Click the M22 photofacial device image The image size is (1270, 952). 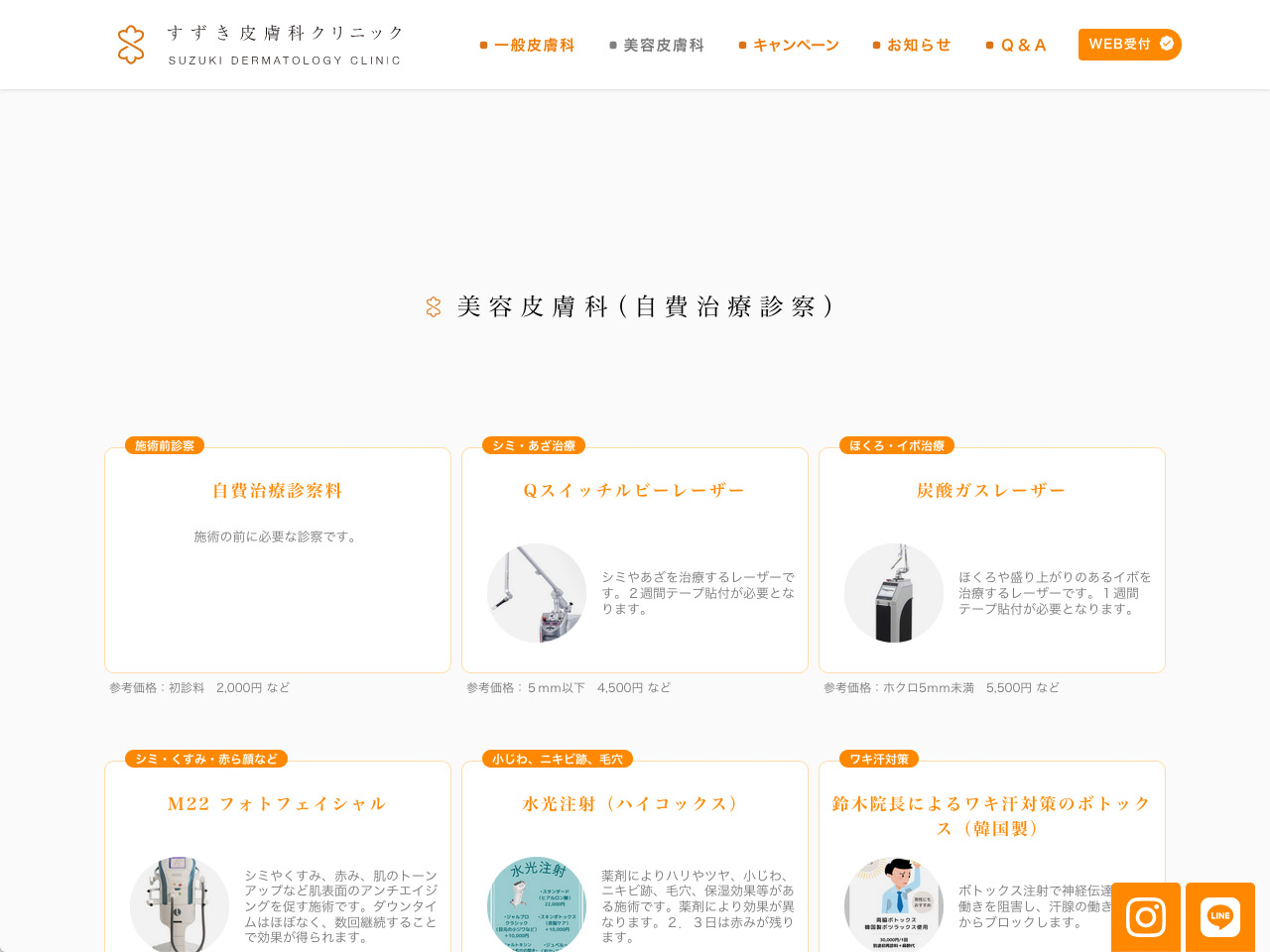180,904
